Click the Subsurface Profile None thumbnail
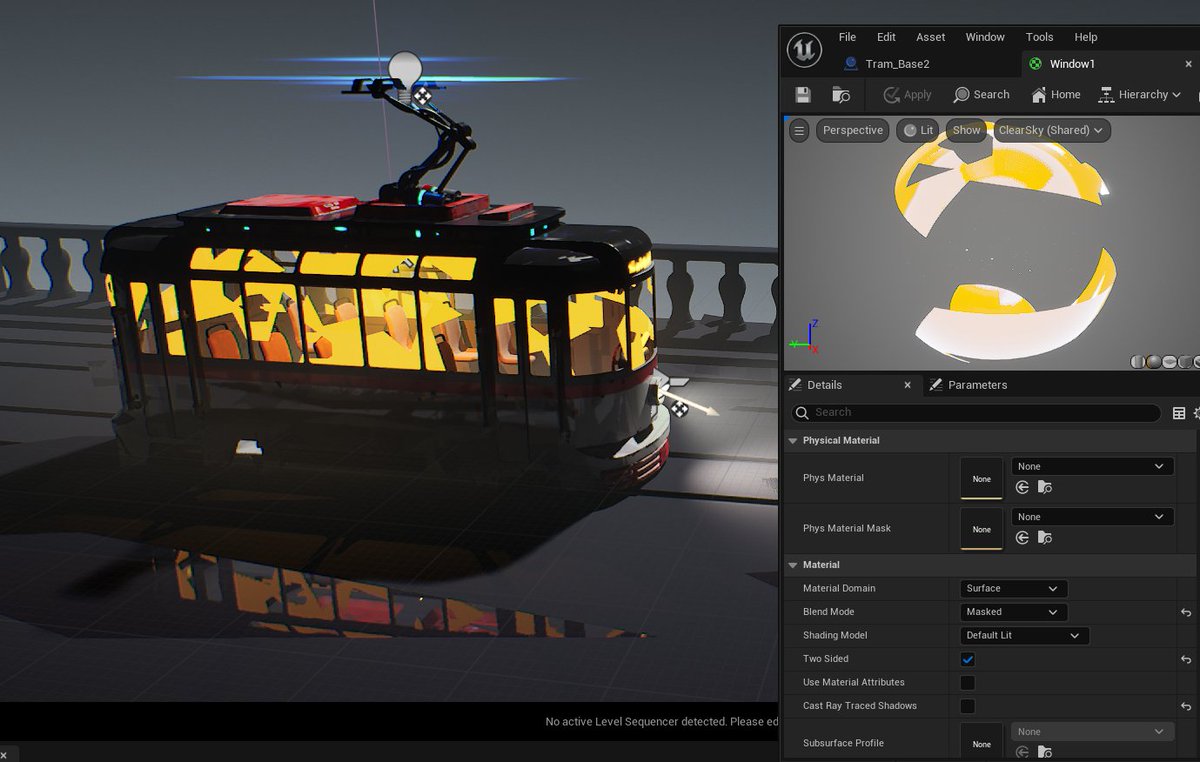This screenshot has width=1200, height=762. pos(981,742)
